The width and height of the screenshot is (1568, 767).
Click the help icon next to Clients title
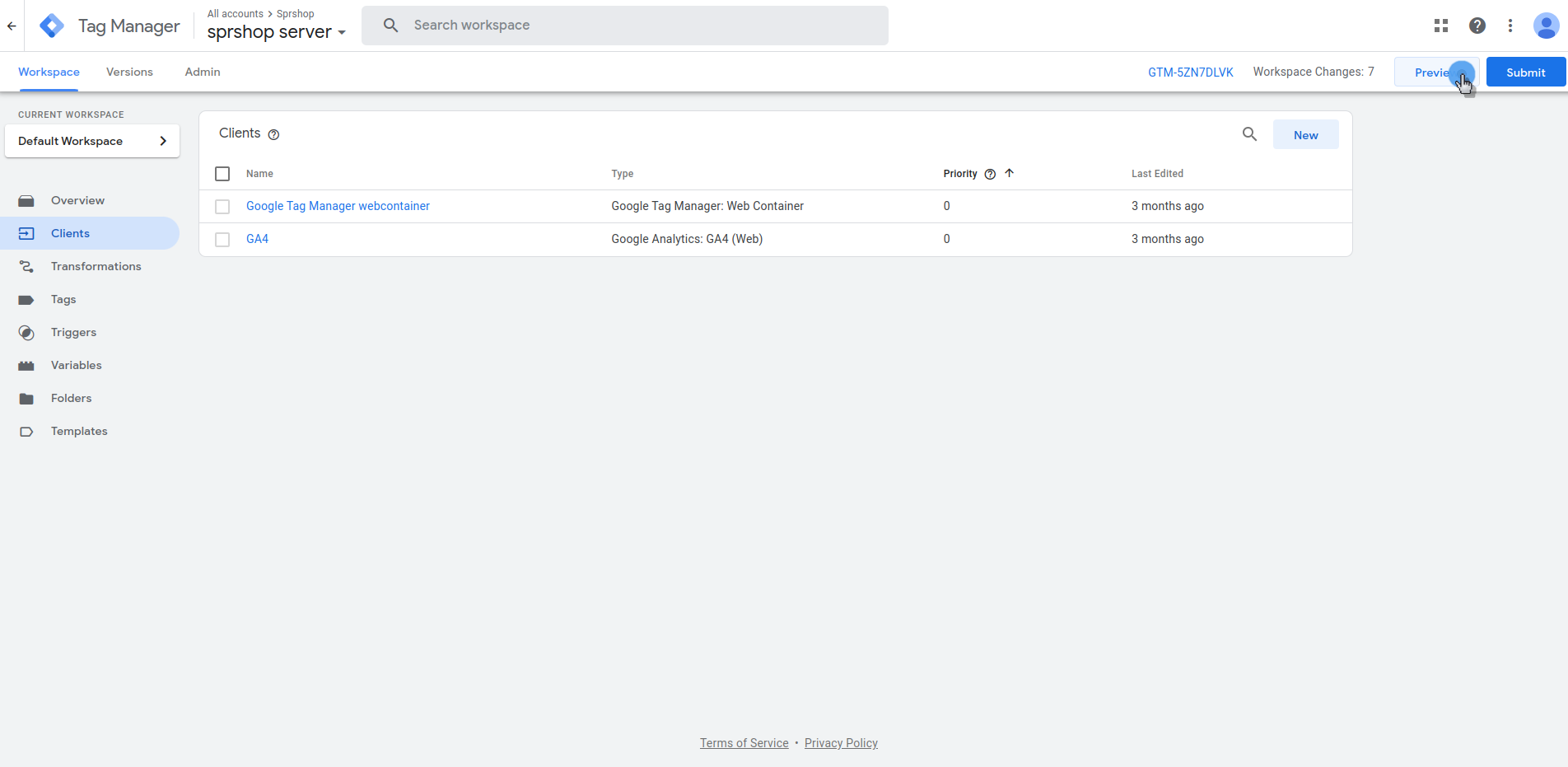coord(274,134)
